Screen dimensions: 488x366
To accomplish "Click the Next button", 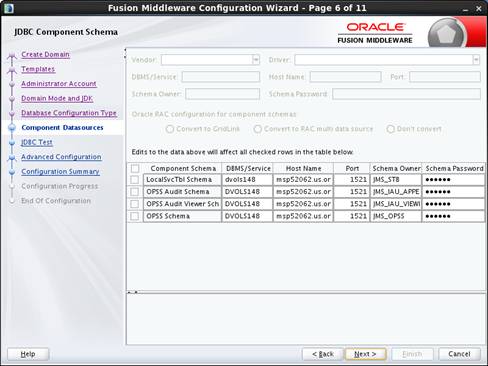I will pos(365,354).
